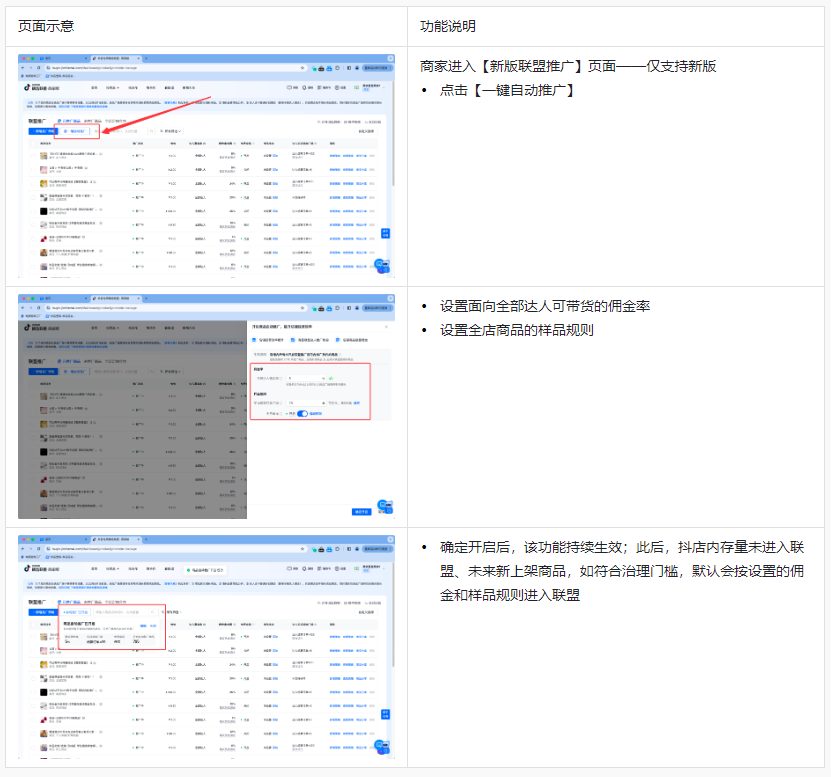Open the first screenshot with the red arrow
The height and width of the screenshot is (777, 831).
(x=206, y=166)
